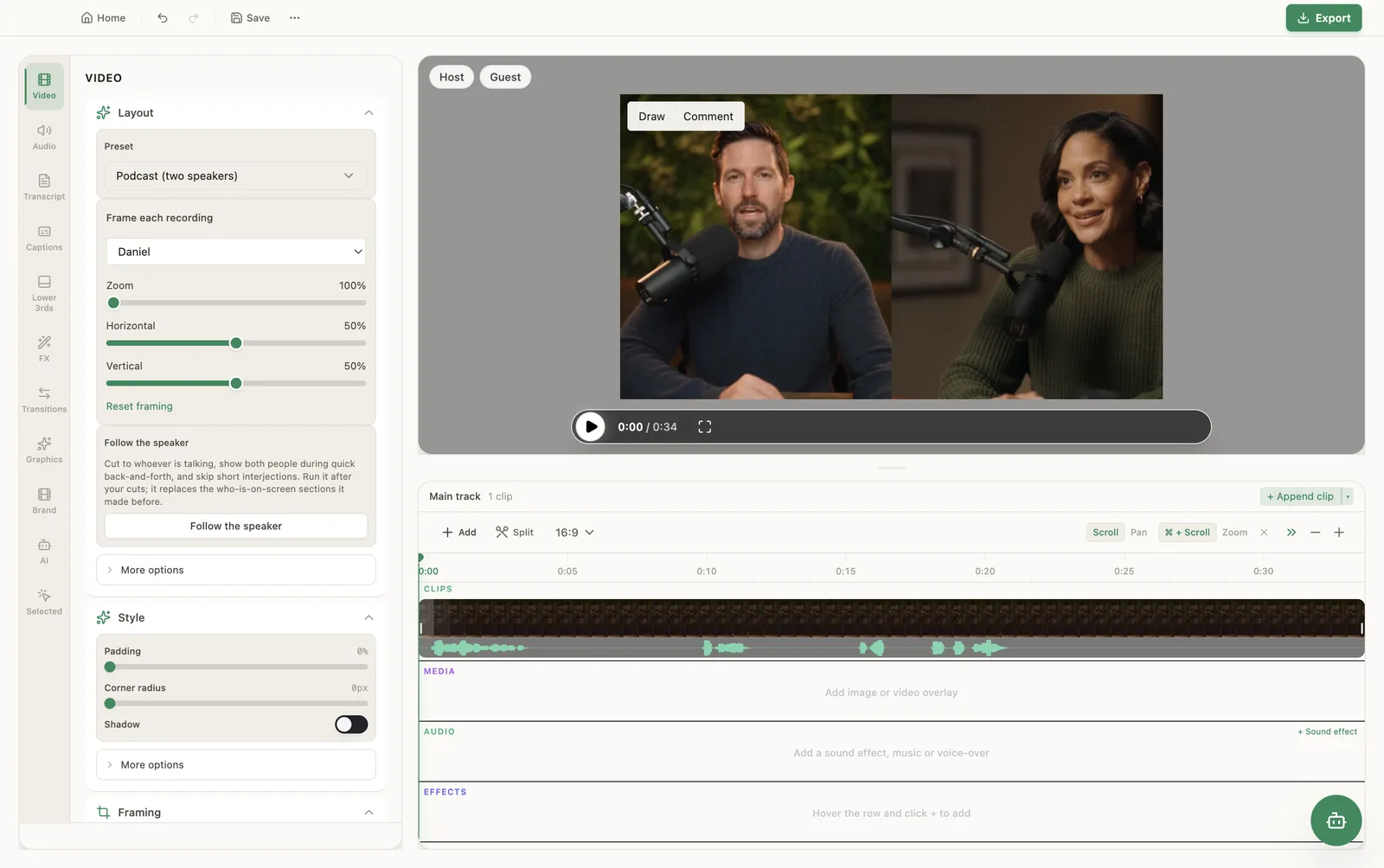Choose Comment in preview toolbar
The height and width of the screenshot is (868, 1384).
pyautogui.click(x=708, y=117)
